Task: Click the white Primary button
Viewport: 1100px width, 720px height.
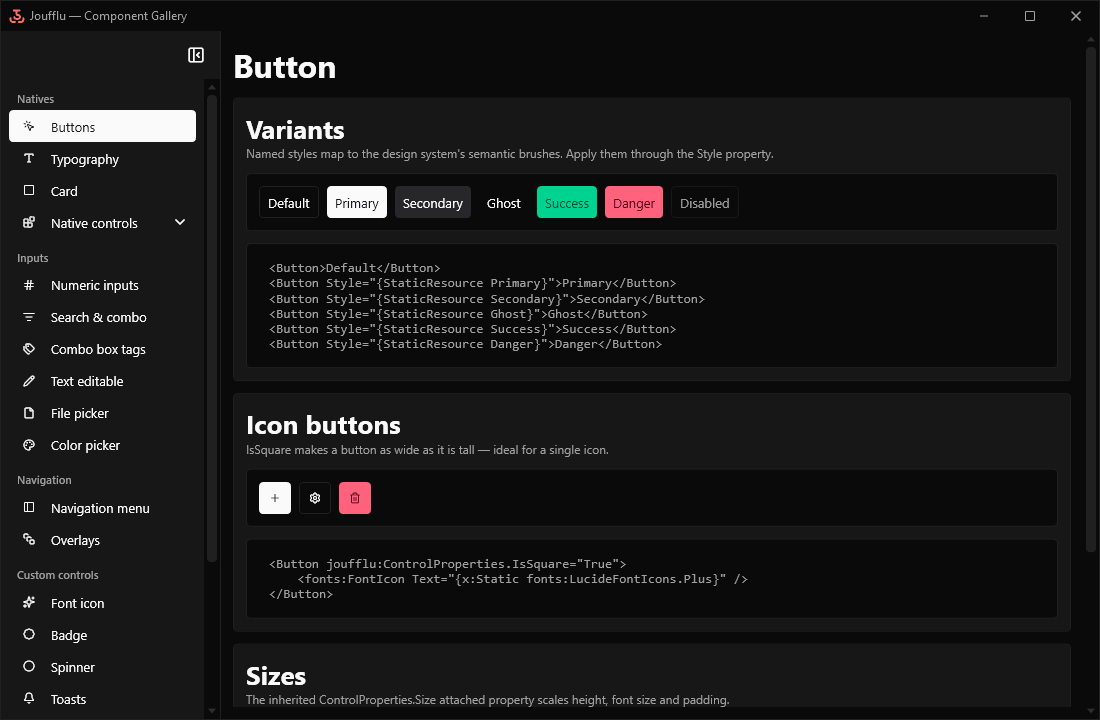Action: pyautogui.click(x=356, y=202)
